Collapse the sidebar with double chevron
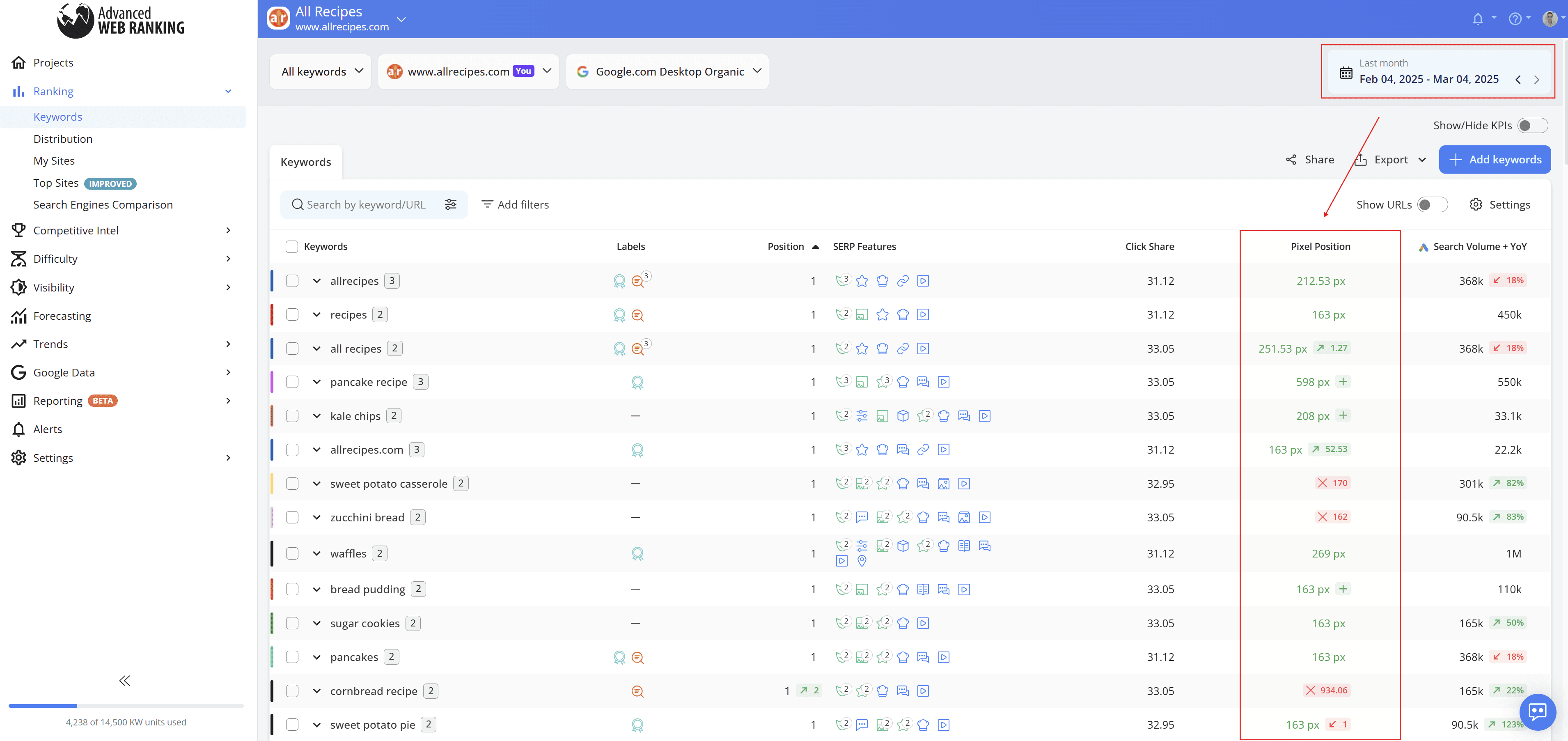1568x741 pixels. 125,681
